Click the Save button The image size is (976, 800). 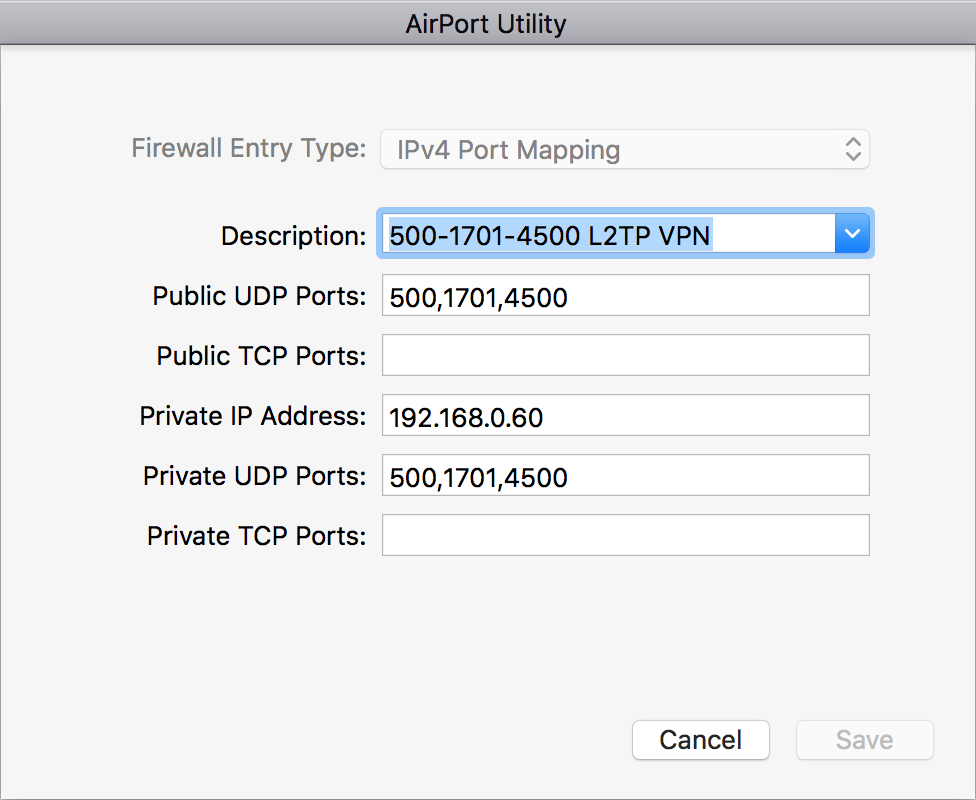(x=865, y=740)
